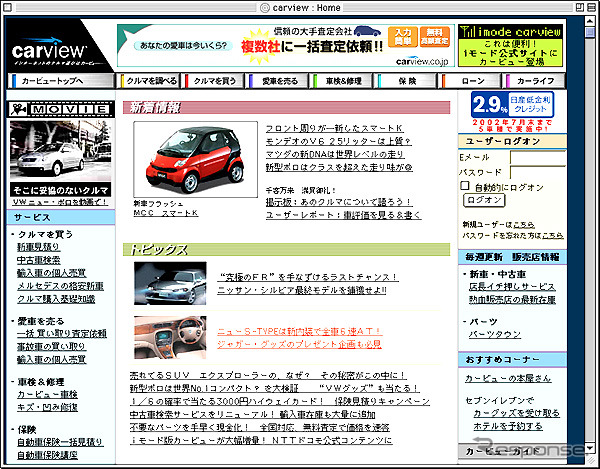Open the クルマを調べる nav tab
600x469 pixels.
(148, 81)
